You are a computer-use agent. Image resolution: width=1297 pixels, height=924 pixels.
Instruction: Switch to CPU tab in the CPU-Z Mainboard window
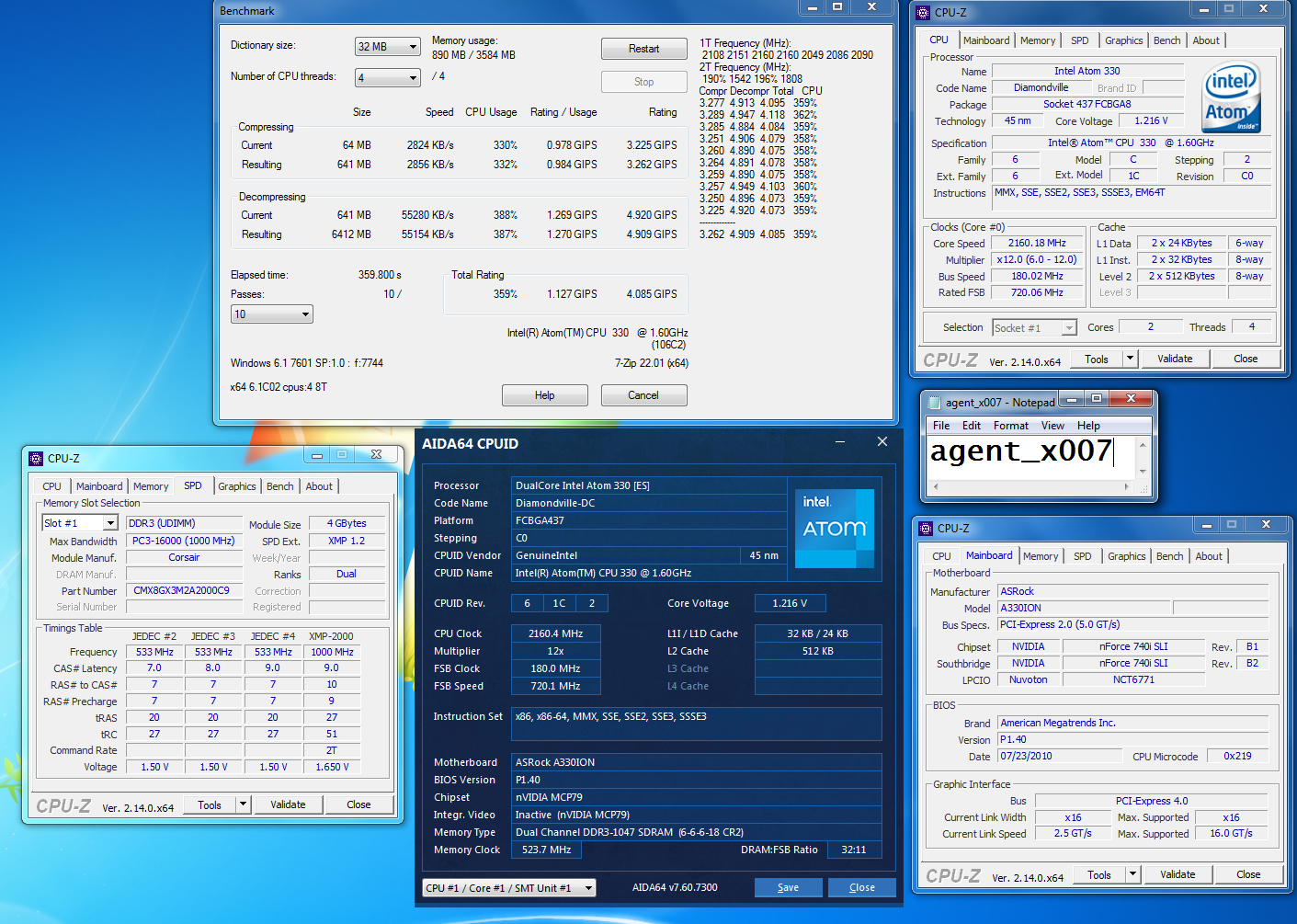(941, 556)
